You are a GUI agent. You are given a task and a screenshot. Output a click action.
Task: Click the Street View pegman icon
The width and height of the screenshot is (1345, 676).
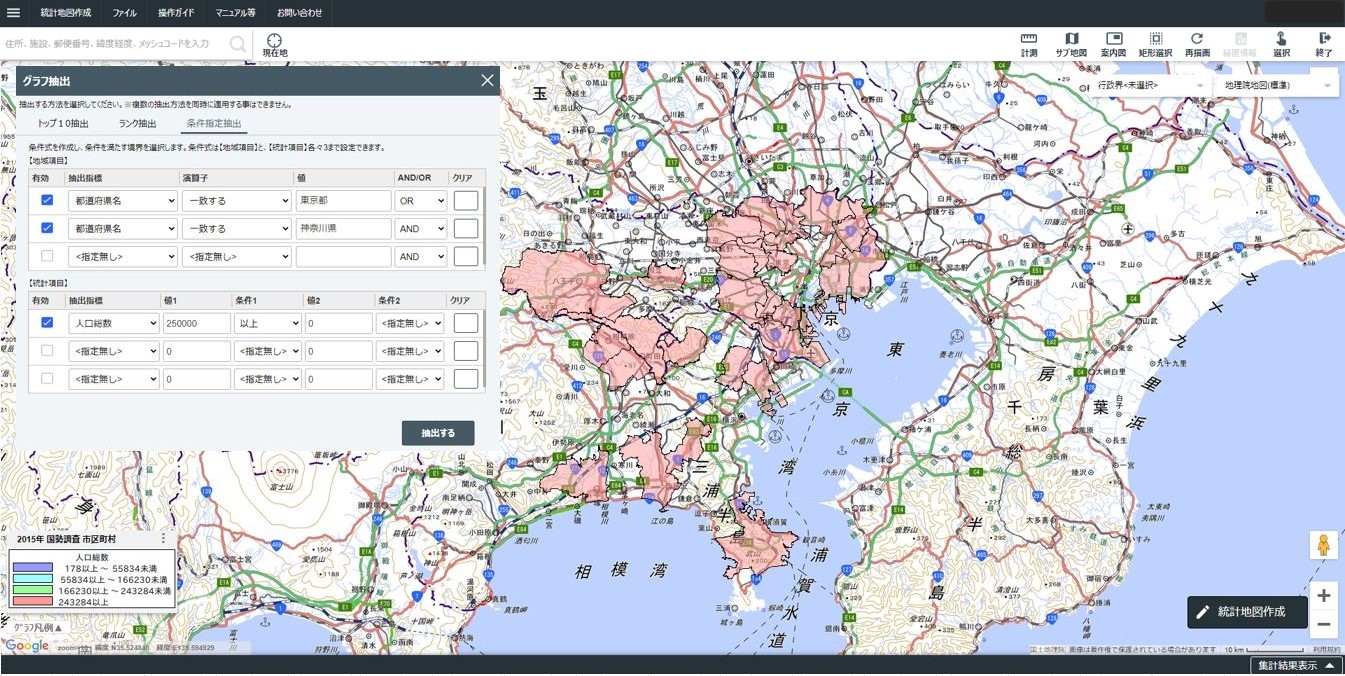[1323, 545]
